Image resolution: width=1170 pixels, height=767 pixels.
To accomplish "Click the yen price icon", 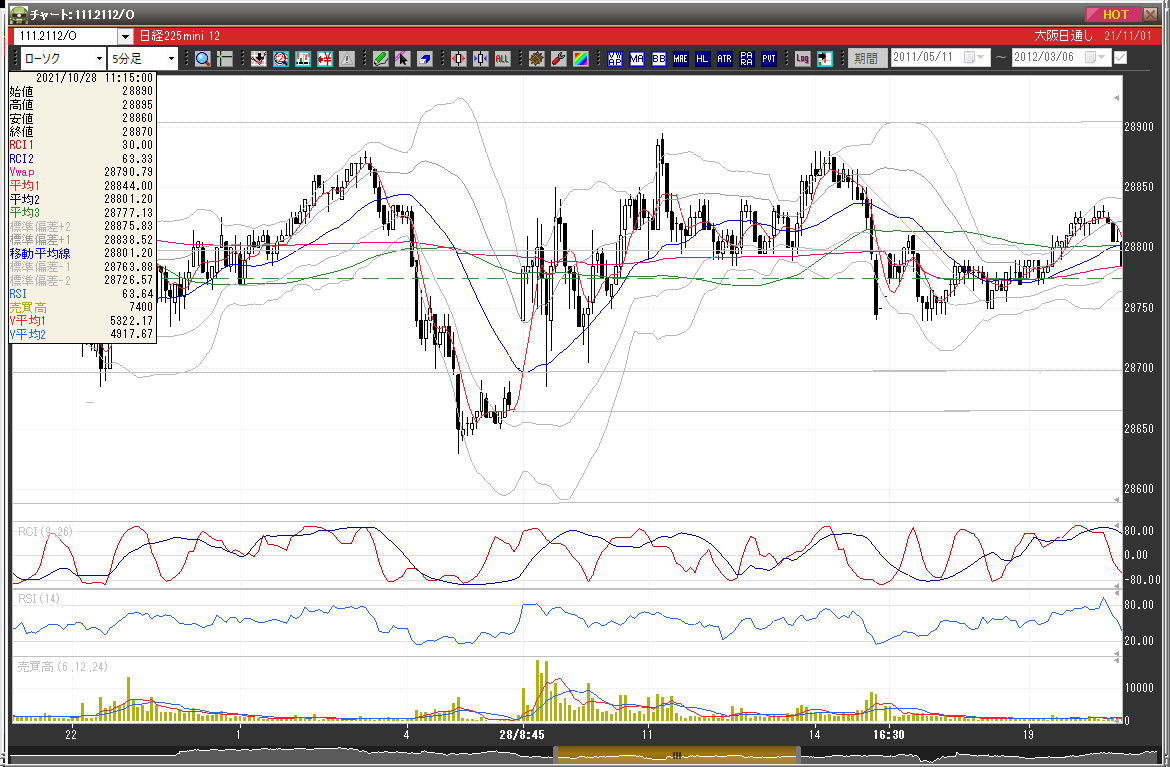I will point(325,58).
